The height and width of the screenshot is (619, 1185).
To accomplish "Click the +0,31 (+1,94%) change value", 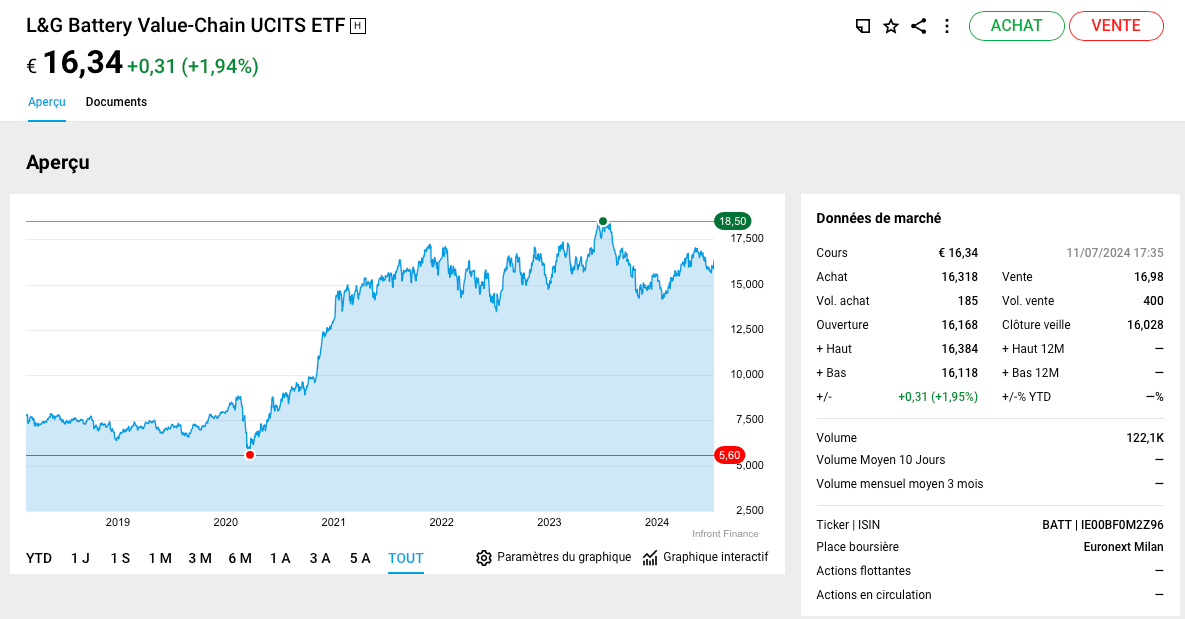I will [x=193, y=67].
